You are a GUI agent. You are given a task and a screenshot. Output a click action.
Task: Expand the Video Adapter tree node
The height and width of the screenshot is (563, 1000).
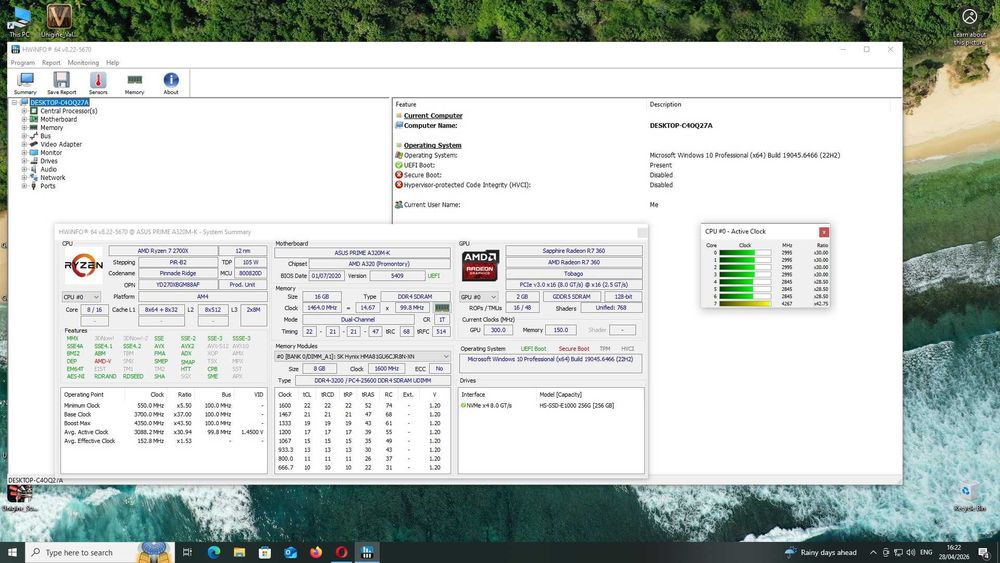coord(24,144)
